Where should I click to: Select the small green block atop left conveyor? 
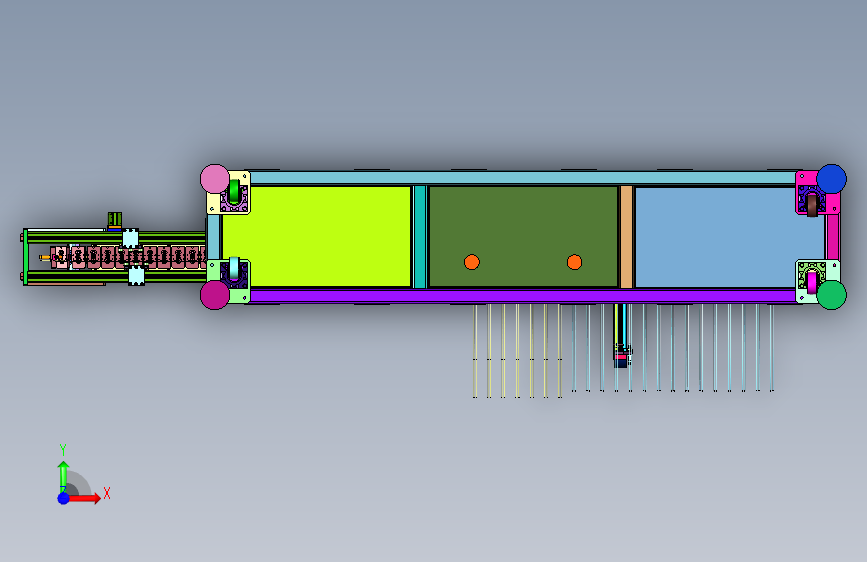[114, 220]
